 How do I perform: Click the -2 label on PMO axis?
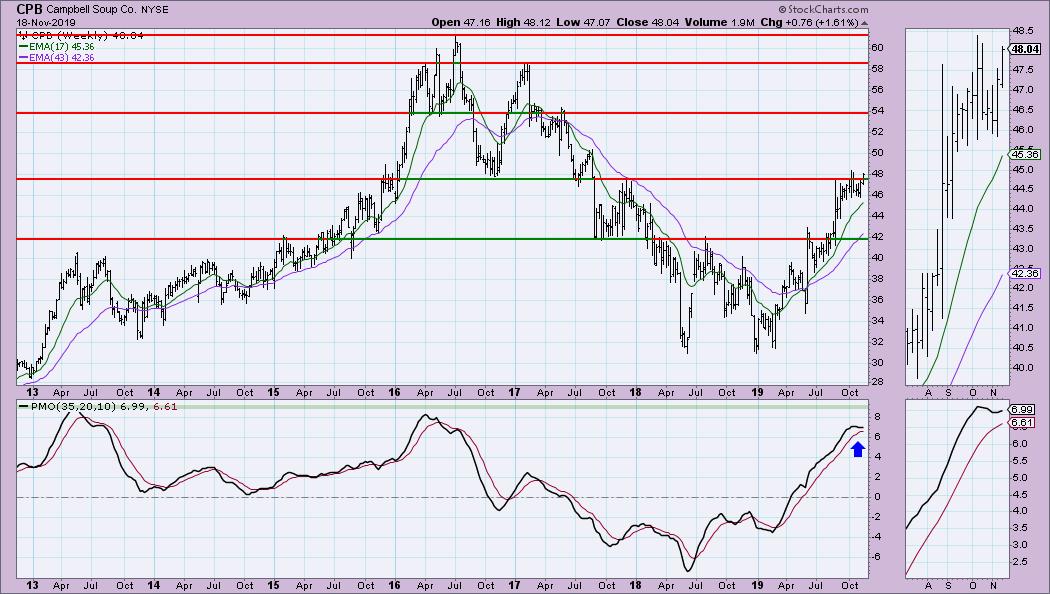pos(878,517)
